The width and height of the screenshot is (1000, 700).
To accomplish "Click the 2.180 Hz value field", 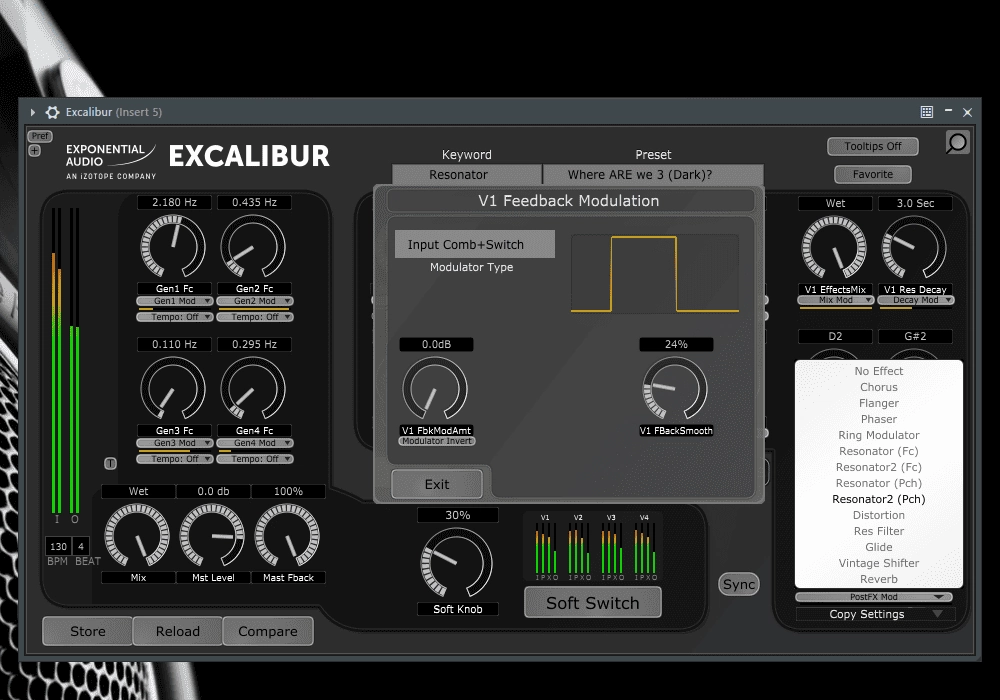I will [x=174, y=202].
